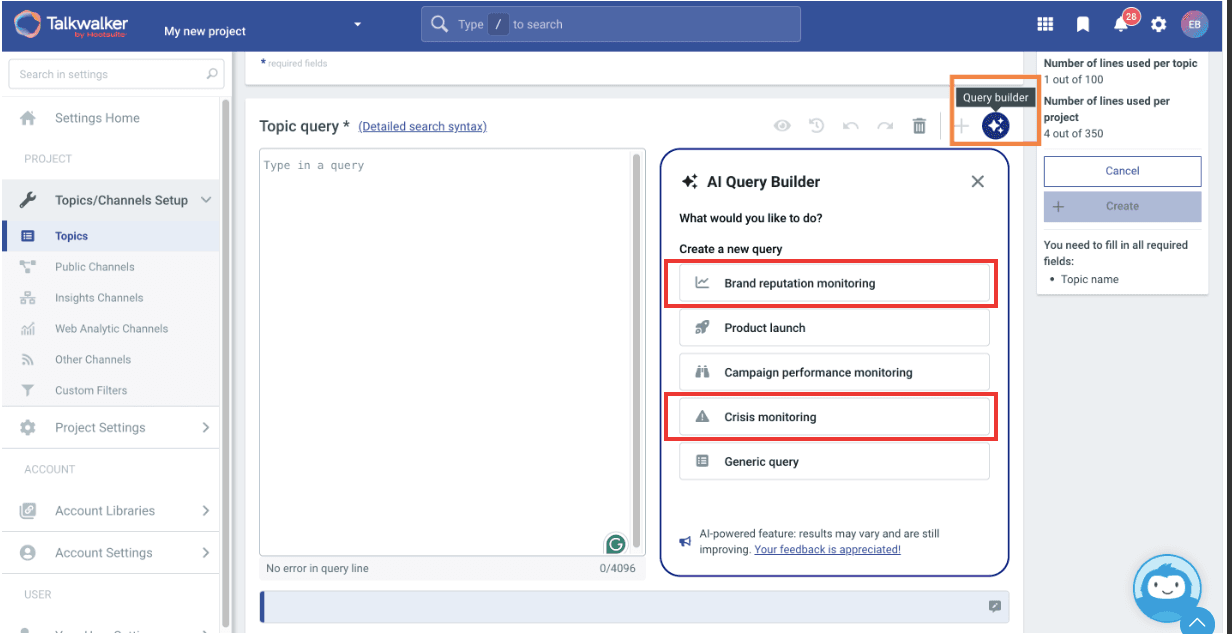Close the AI Query Builder panel
The image size is (1232, 634).
(x=977, y=181)
